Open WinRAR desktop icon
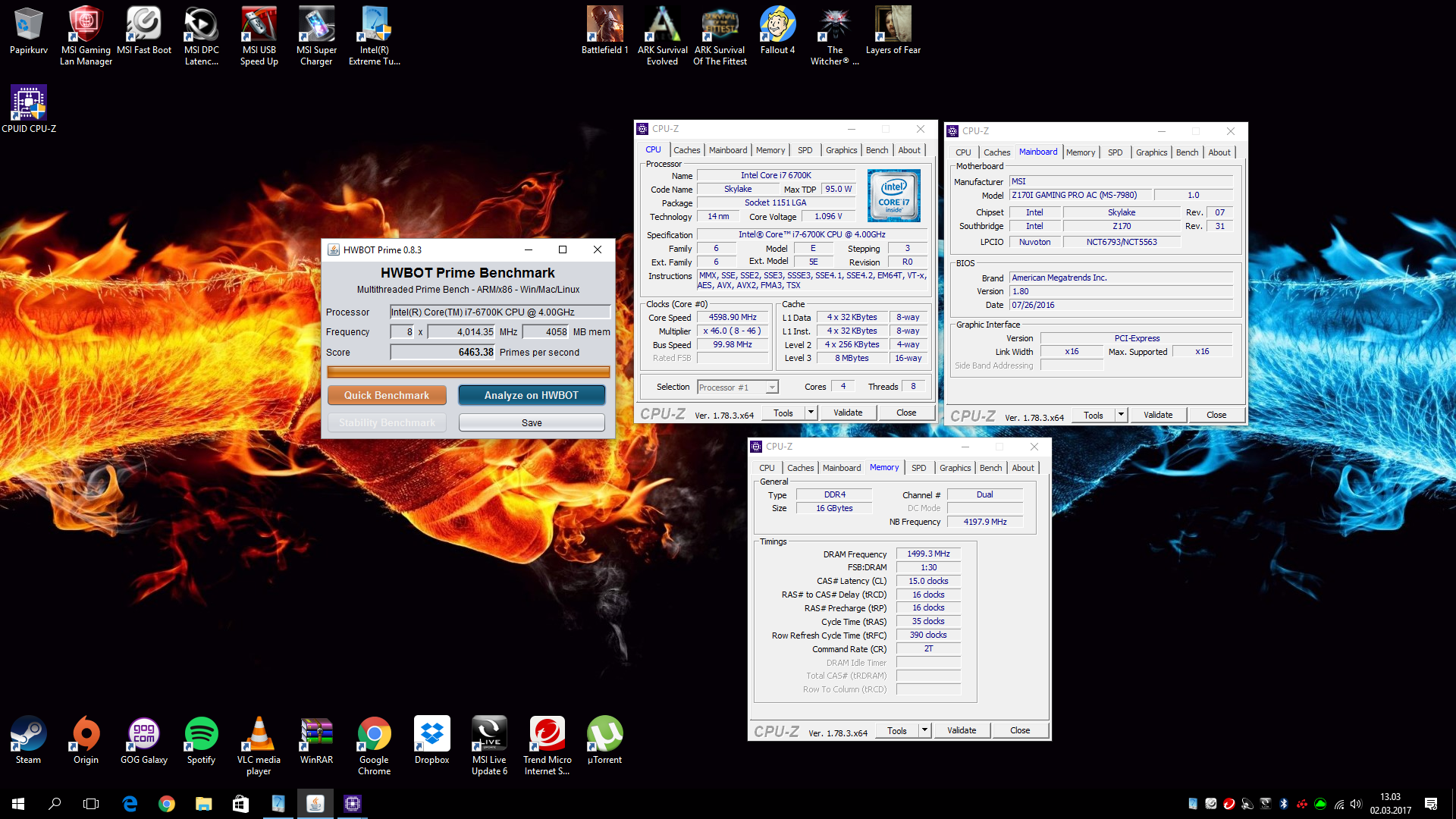 [316, 740]
